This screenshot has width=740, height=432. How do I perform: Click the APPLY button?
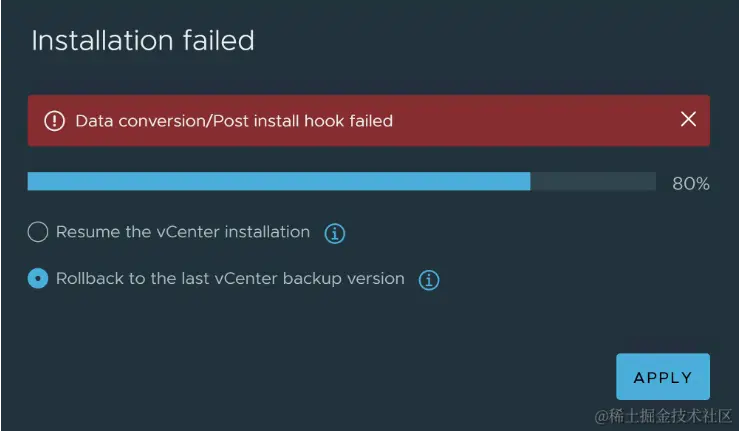tap(662, 377)
